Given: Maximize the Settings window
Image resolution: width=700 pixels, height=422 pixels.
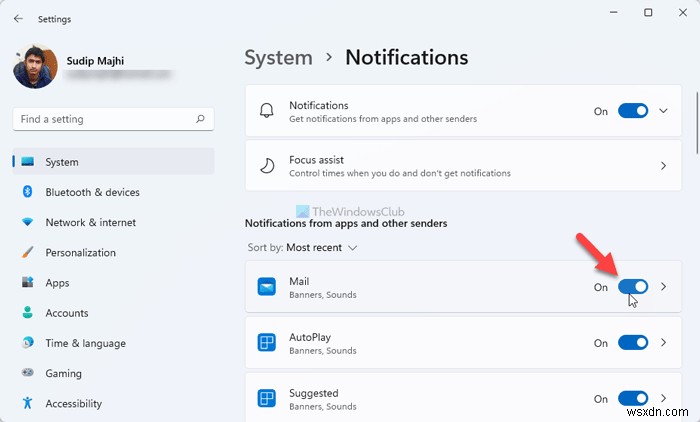Looking at the screenshot, I should pyautogui.click(x=648, y=13).
